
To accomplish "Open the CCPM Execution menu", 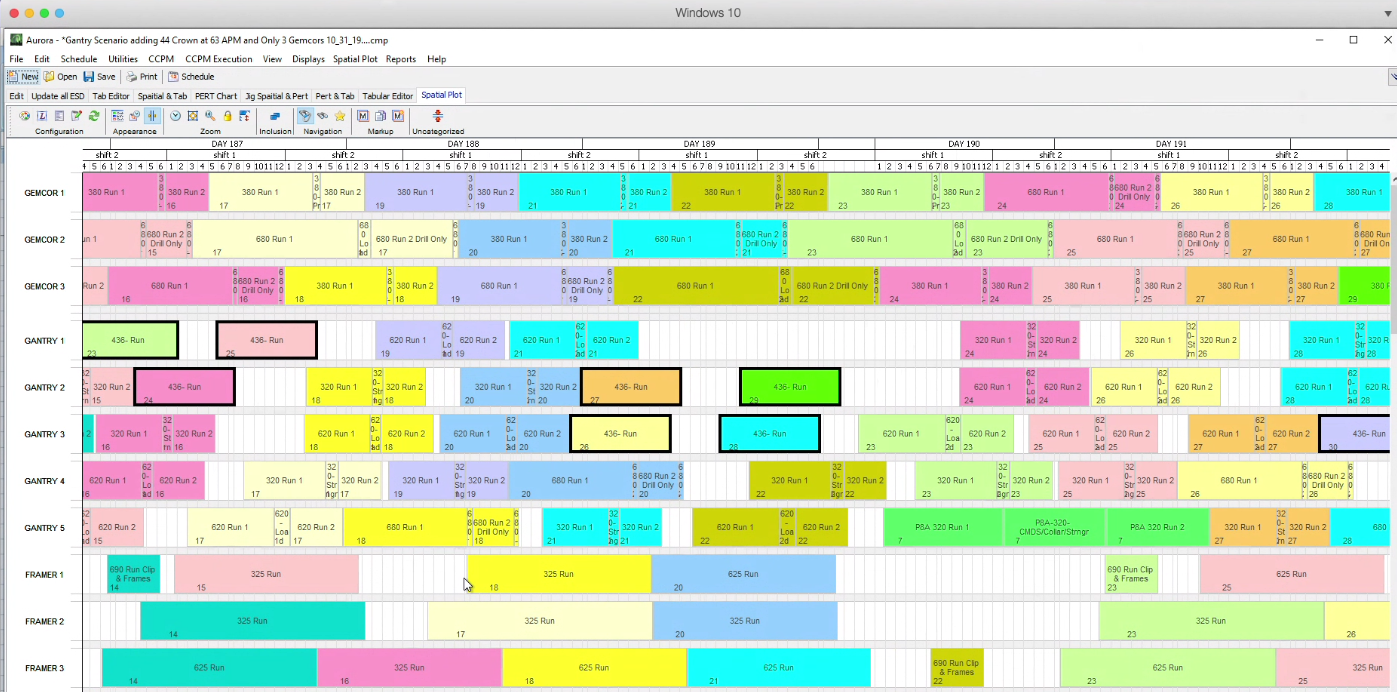I will click(219, 59).
